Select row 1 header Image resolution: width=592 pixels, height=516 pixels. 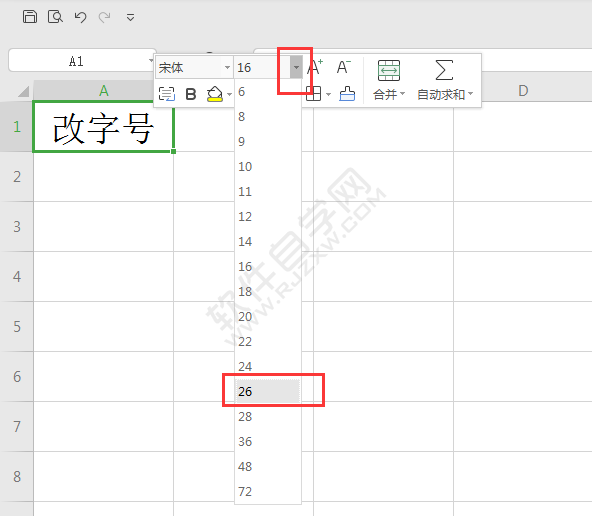pyautogui.click(x=17, y=126)
